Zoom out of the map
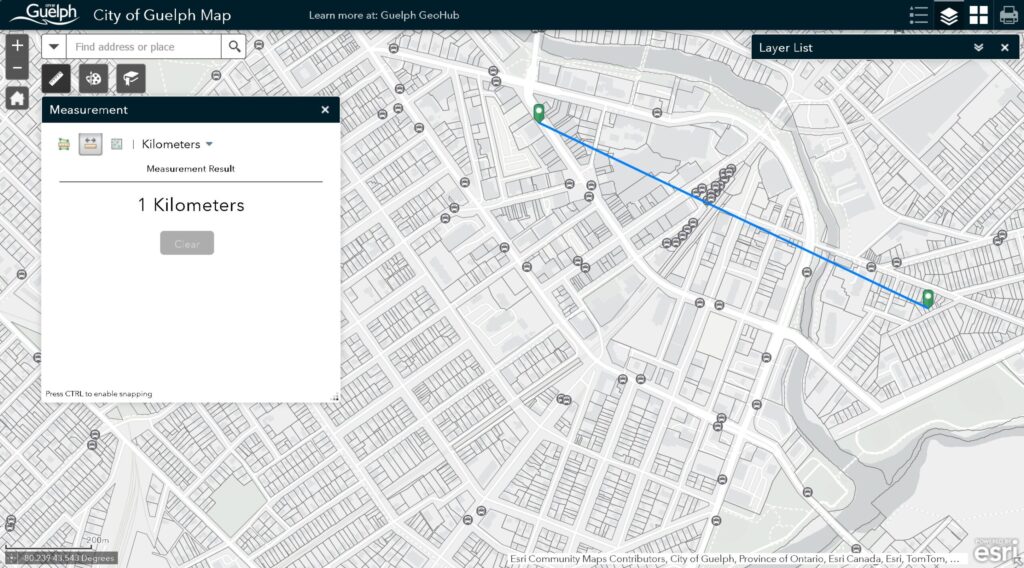This screenshot has width=1024, height=568. click(x=17, y=69)
